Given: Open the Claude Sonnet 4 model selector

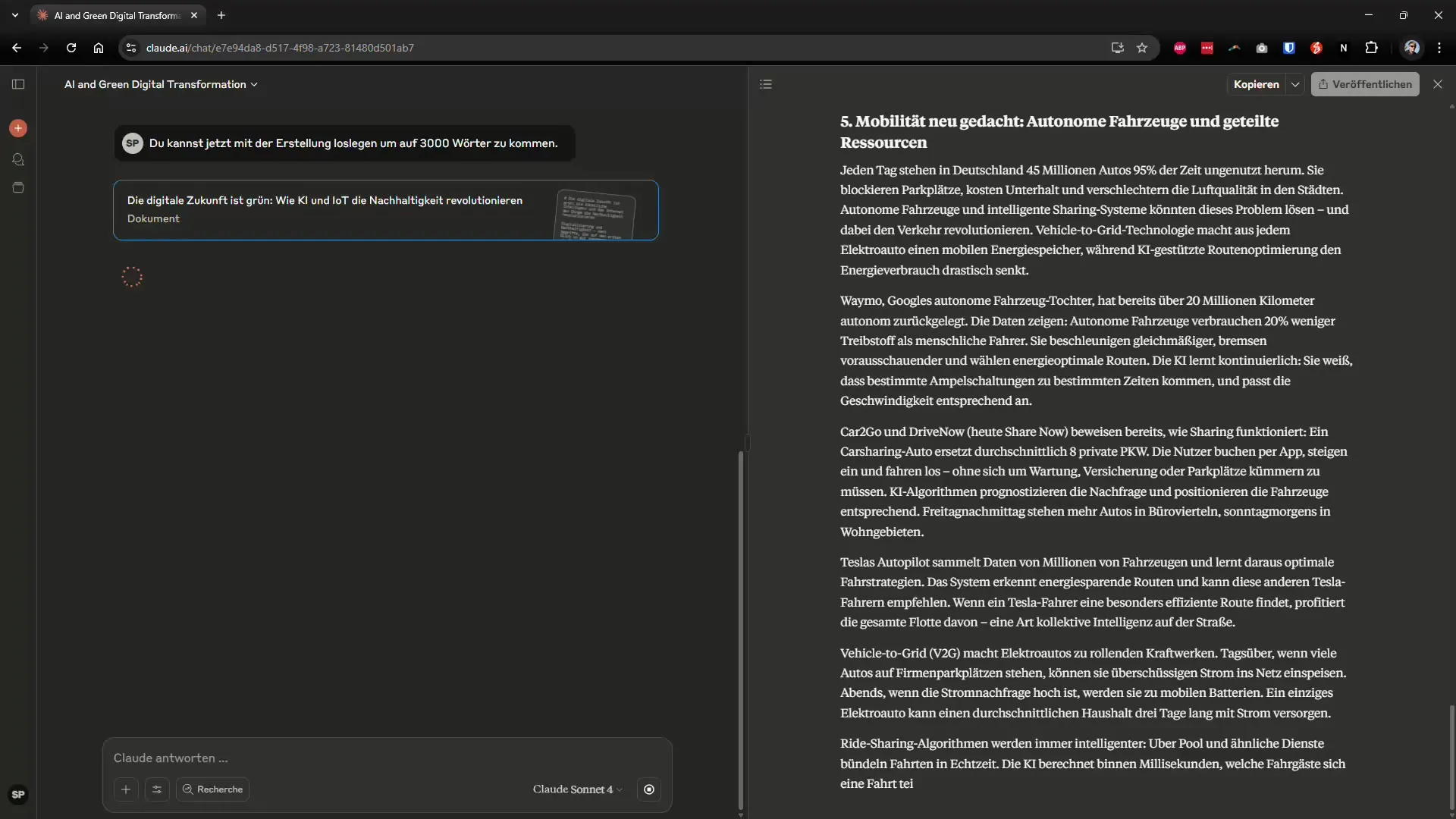Looking at the screenshot, I should tap(577, 789).
